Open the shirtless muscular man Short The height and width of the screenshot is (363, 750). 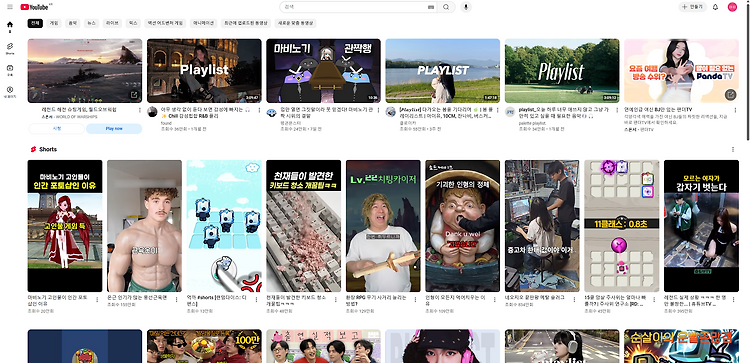point(144,226)
